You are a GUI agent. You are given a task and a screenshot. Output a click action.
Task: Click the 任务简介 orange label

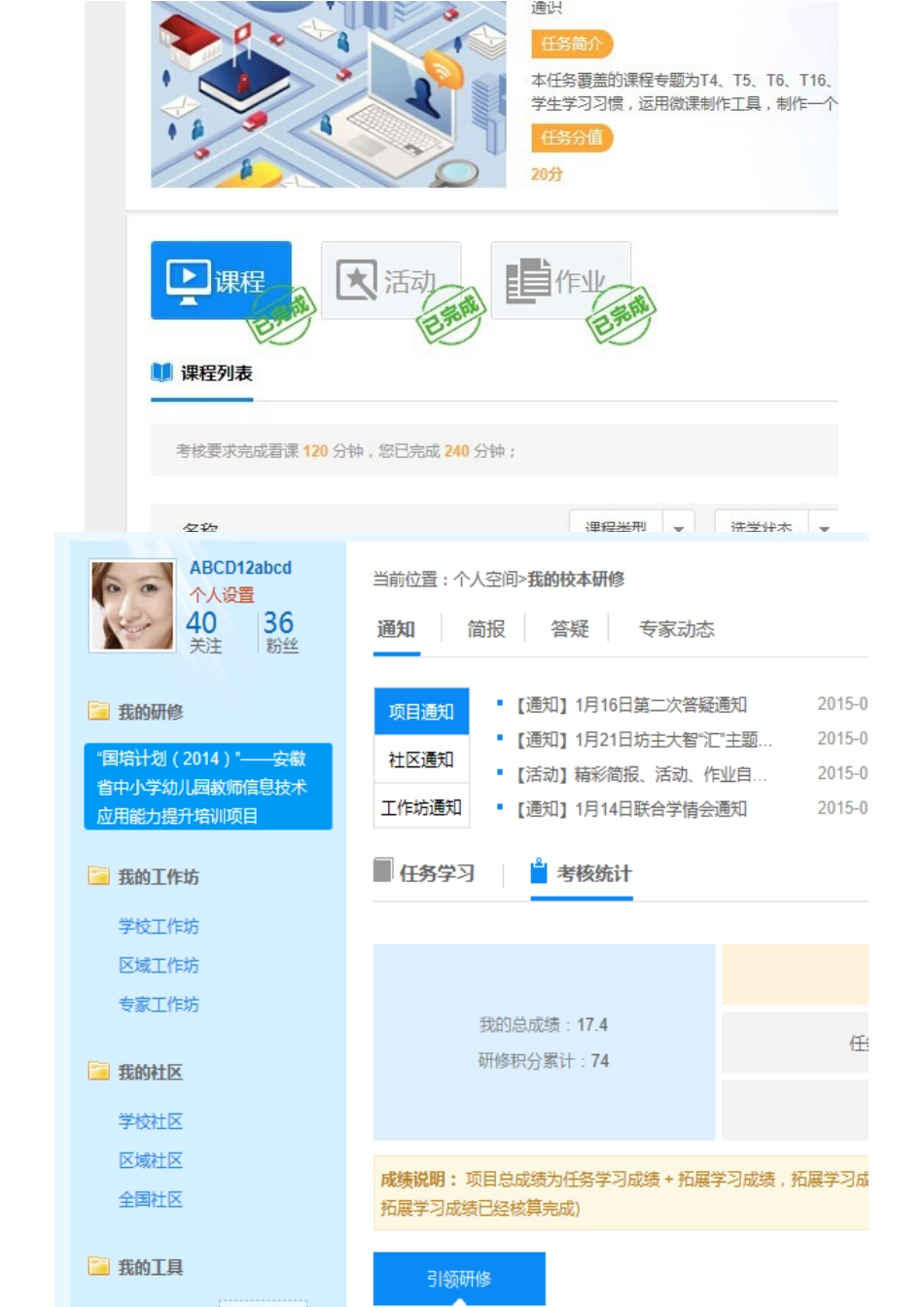click(572, 44)
